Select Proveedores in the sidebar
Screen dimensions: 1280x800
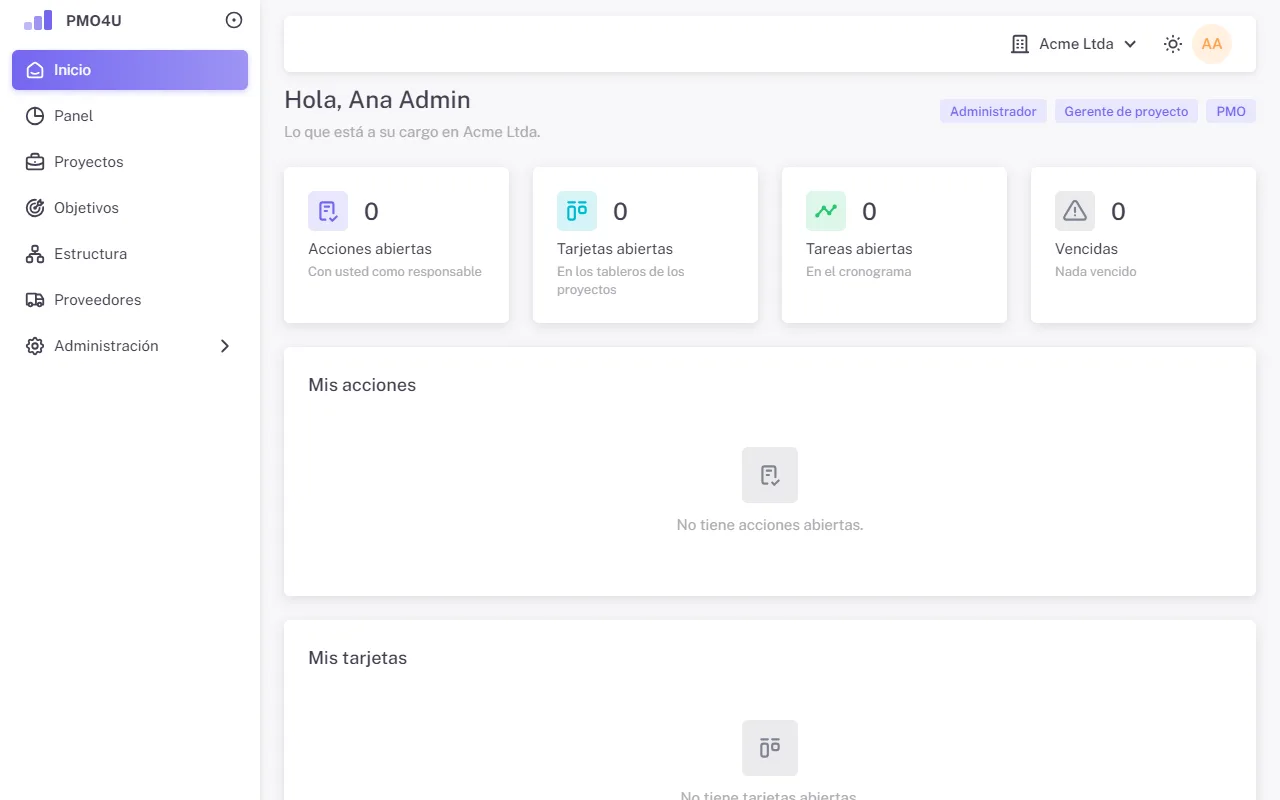point(130,300)
